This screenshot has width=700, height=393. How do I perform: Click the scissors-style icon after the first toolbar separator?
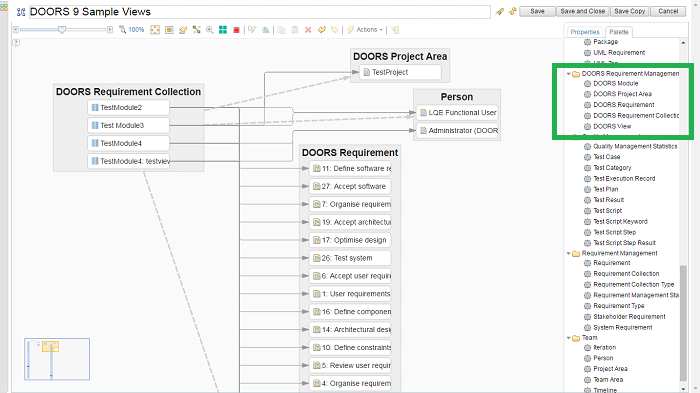click(252, 30)
